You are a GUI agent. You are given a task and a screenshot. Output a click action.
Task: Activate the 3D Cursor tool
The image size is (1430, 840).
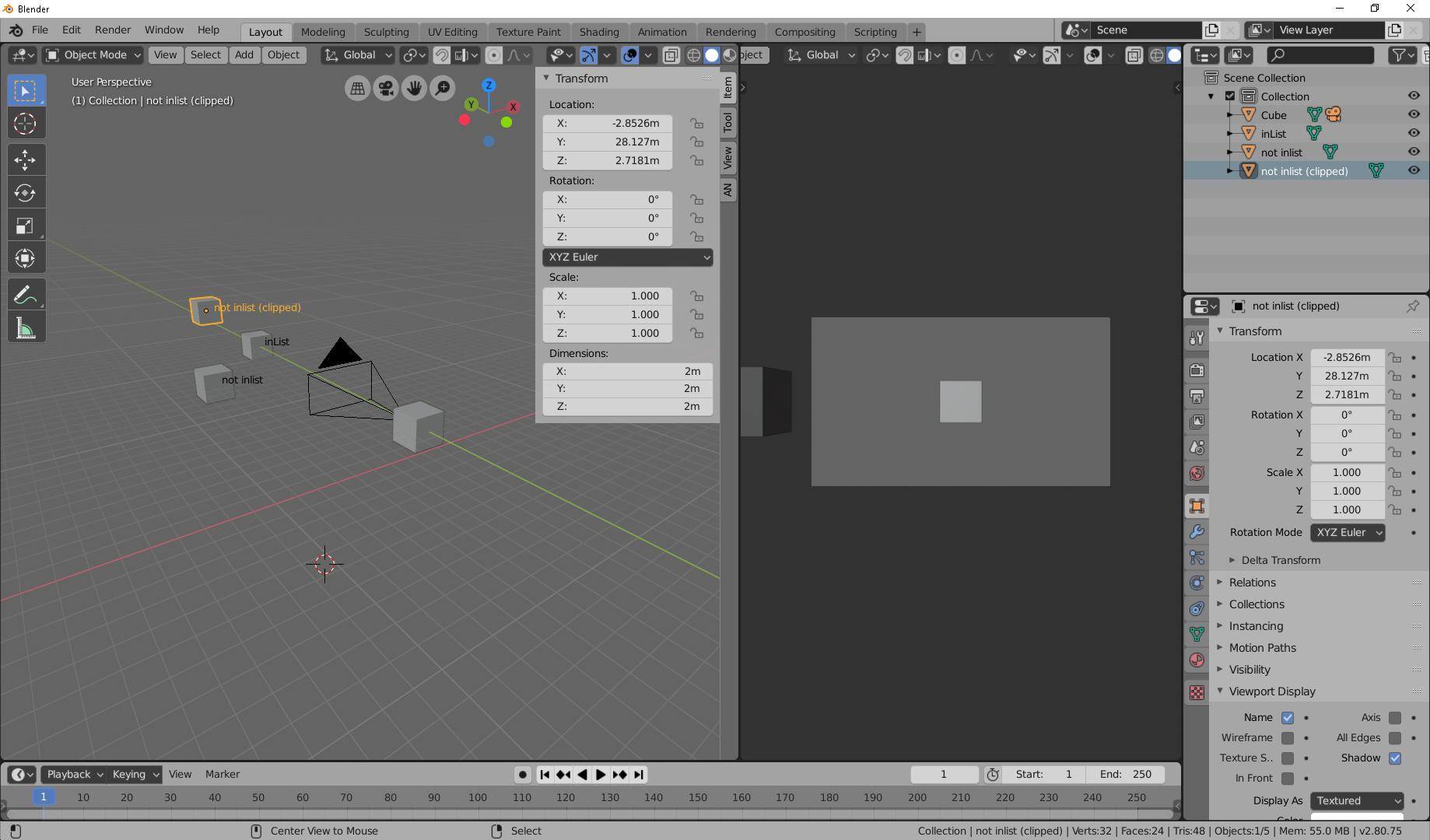(x=25, y=124)
